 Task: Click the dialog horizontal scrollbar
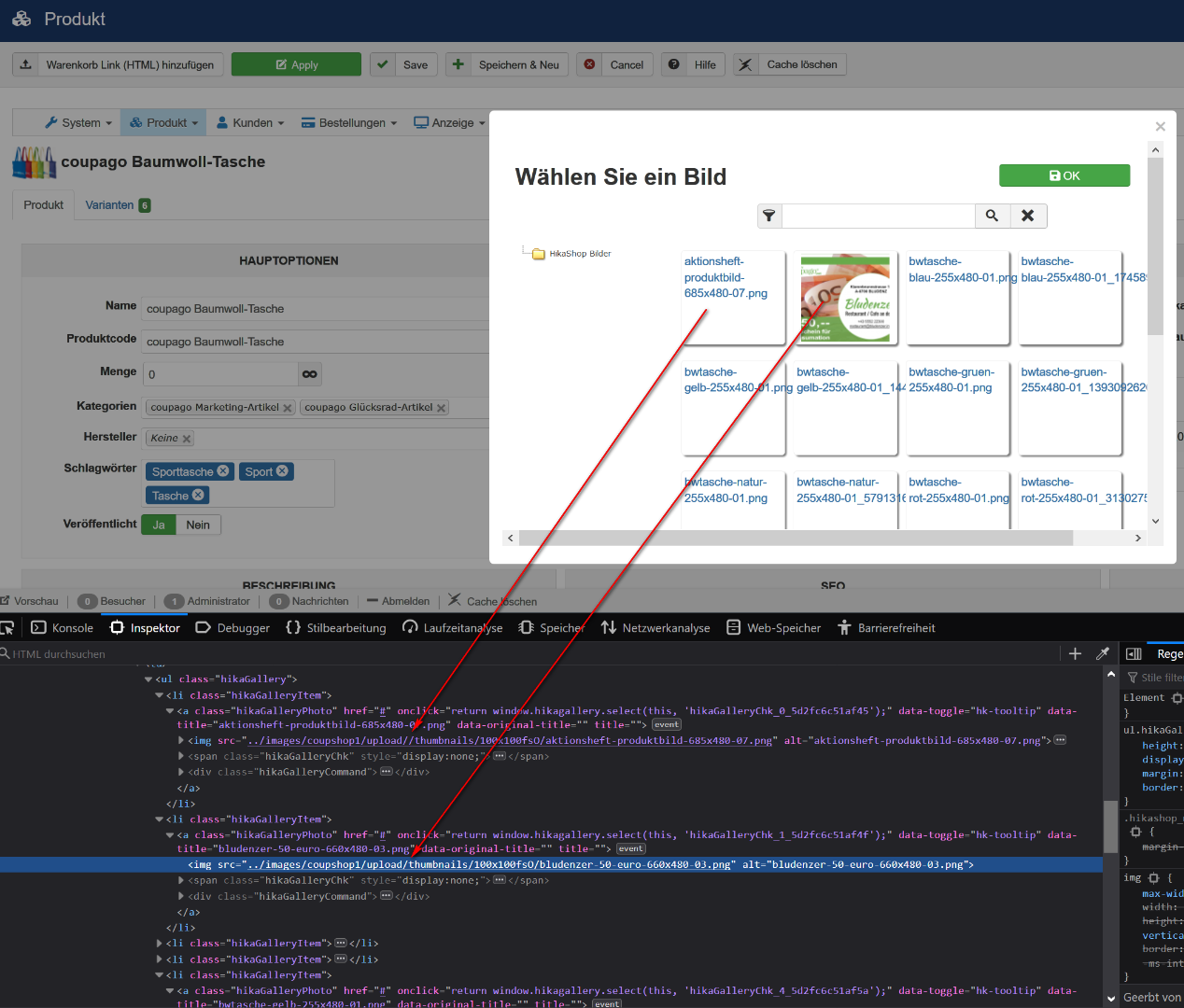(796, 538)
